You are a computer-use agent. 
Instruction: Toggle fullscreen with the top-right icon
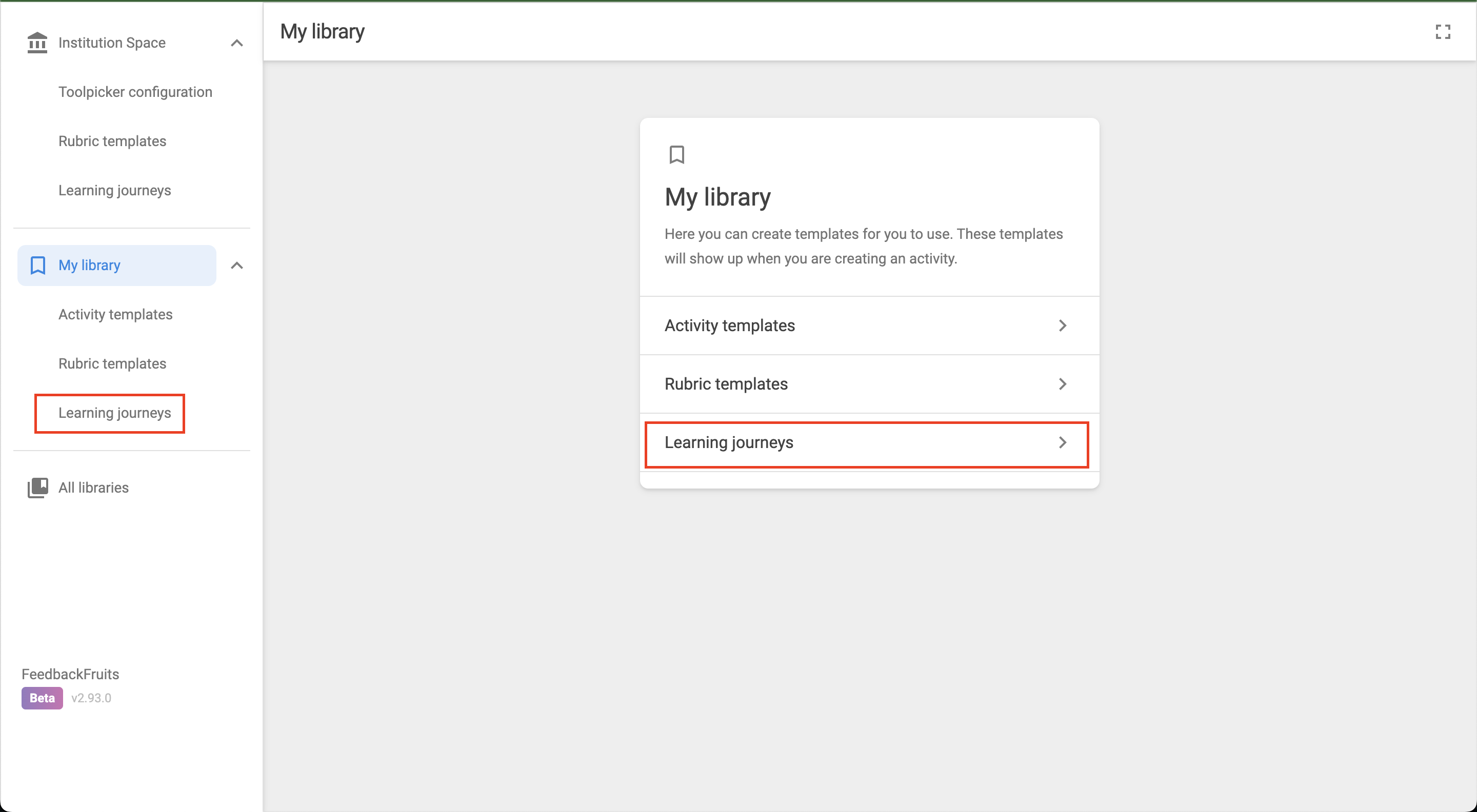[1443, 31]
